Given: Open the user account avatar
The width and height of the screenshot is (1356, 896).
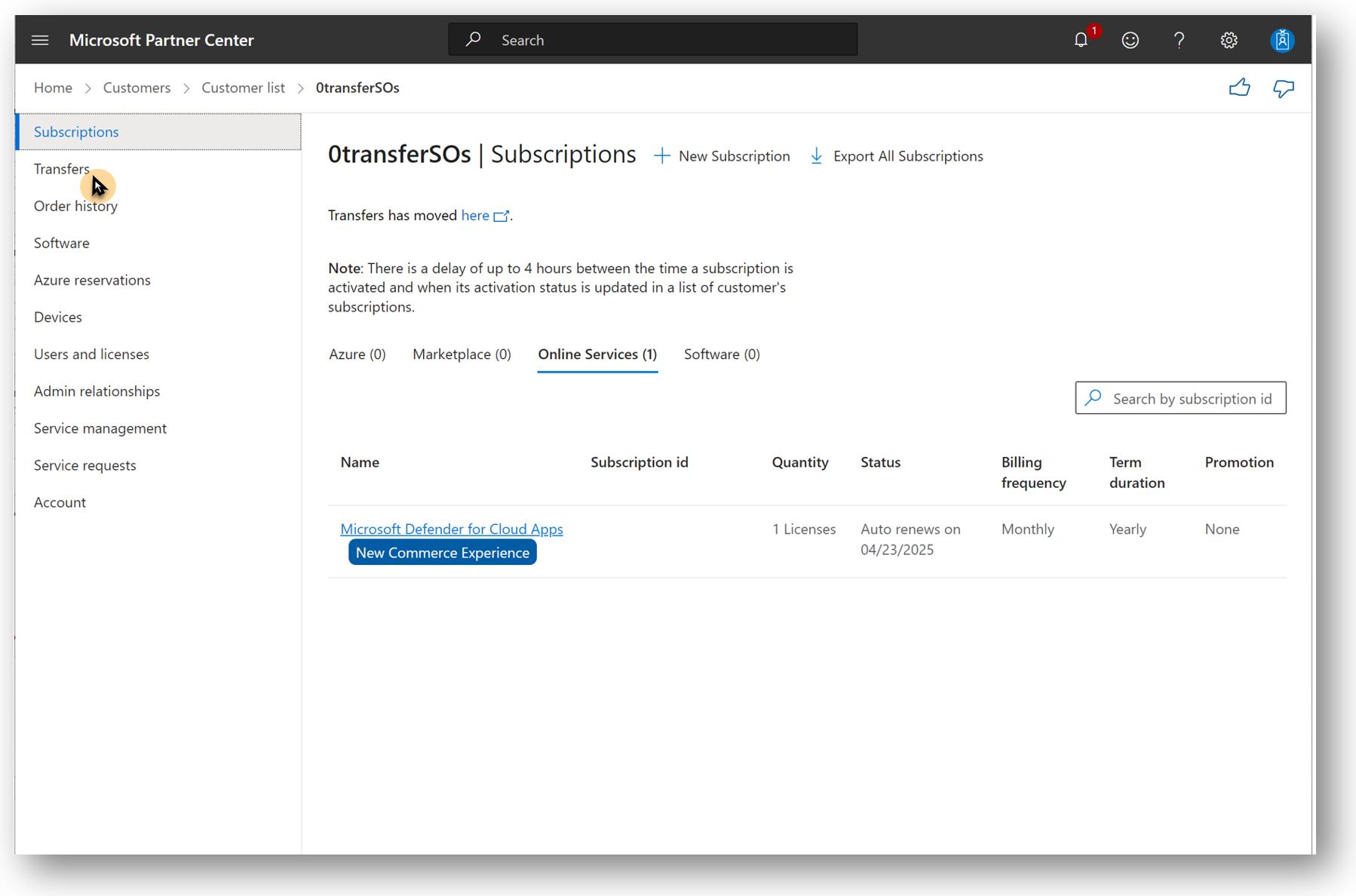Looking at the screenshot, I should pos(1282,40).
